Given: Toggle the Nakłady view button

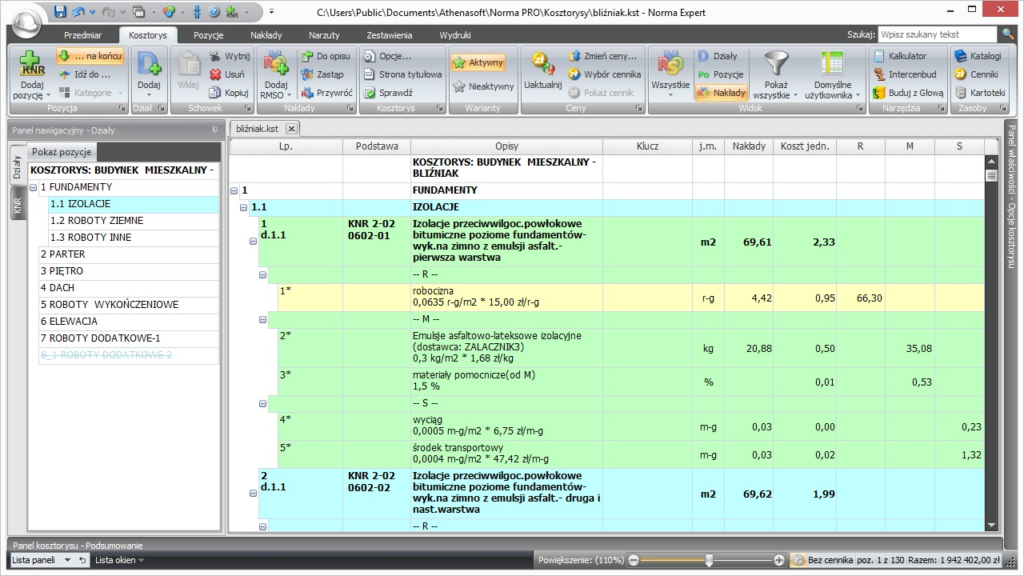Looking at the screenshot, I should coord(721,92).
